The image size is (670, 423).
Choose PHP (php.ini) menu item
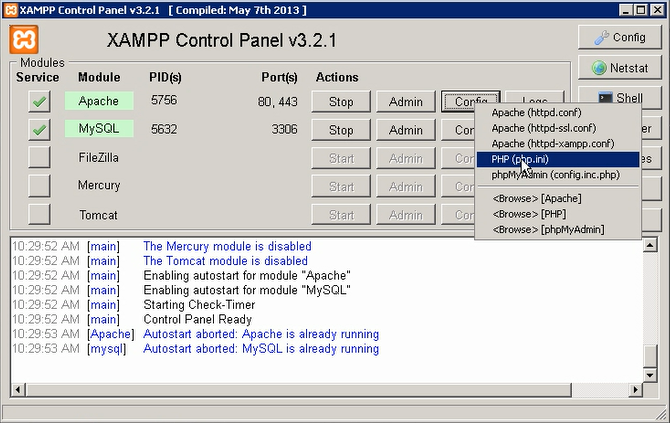(x=558, y=159)
